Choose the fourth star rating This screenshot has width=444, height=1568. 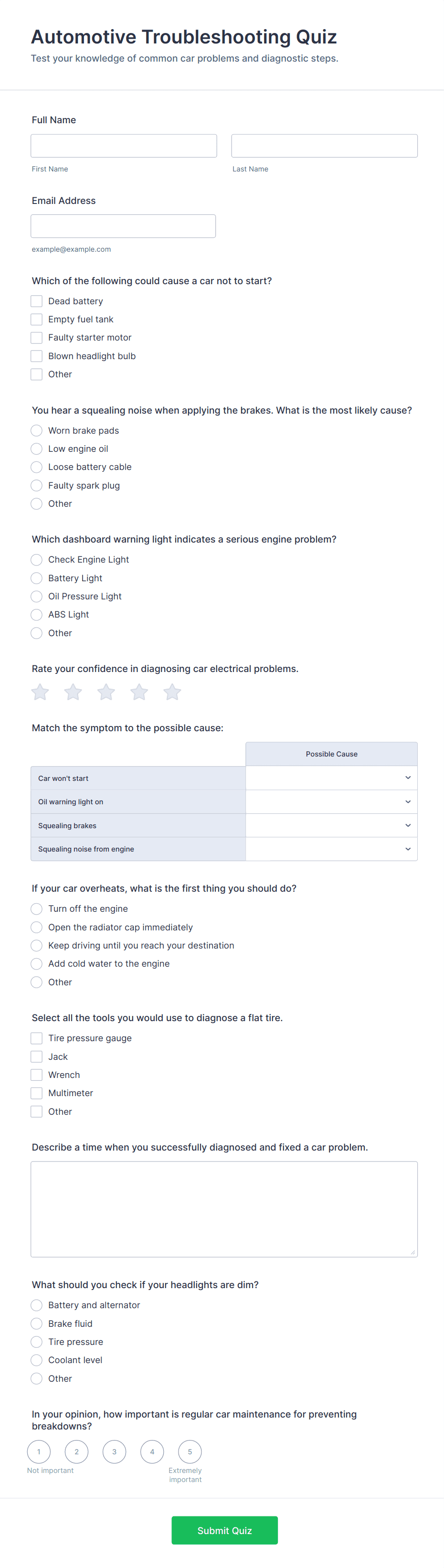pyautogui.click(x=139, y=692)
